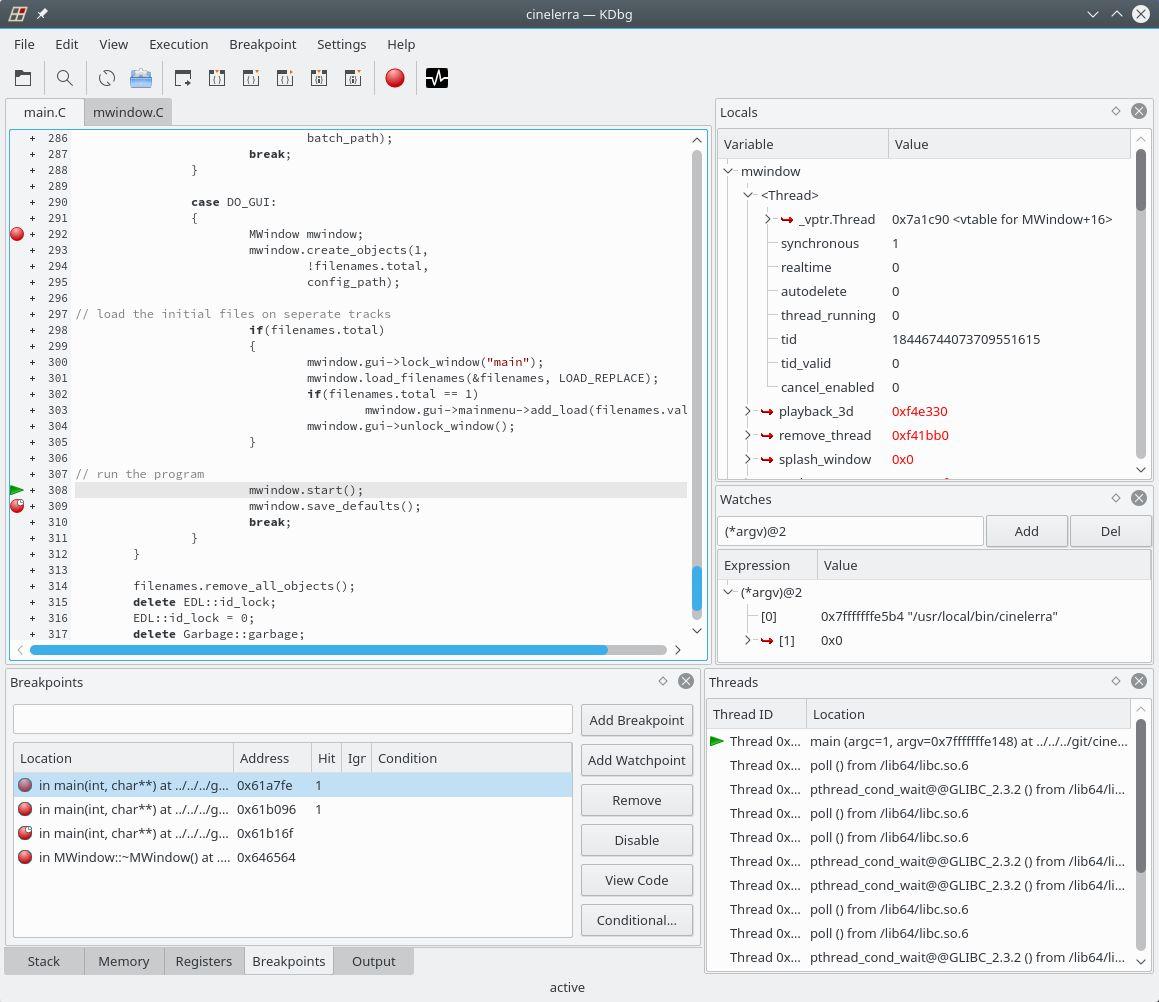Toggle the breakpoint marker on line 292
This screenshot has width=1159, height=1002.
(17, 234)
